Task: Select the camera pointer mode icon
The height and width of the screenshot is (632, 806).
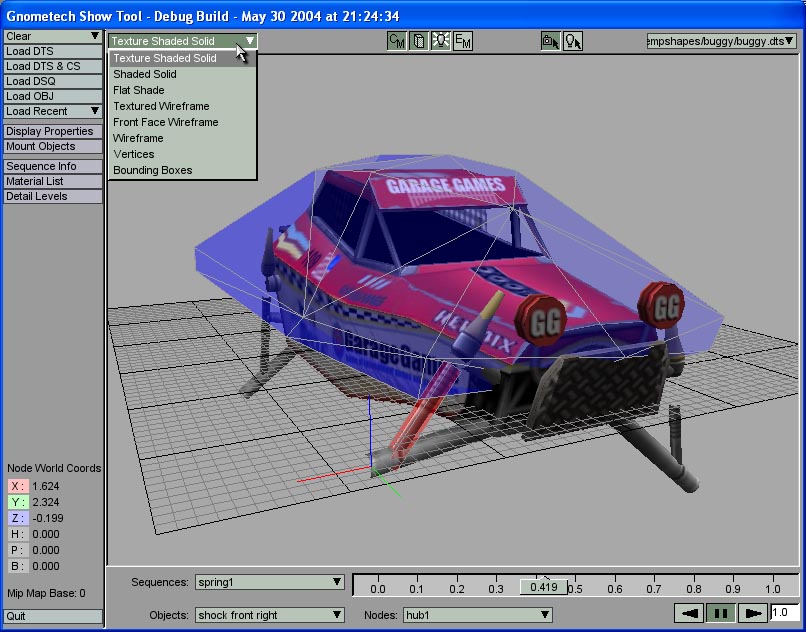Action: (551, 41)
